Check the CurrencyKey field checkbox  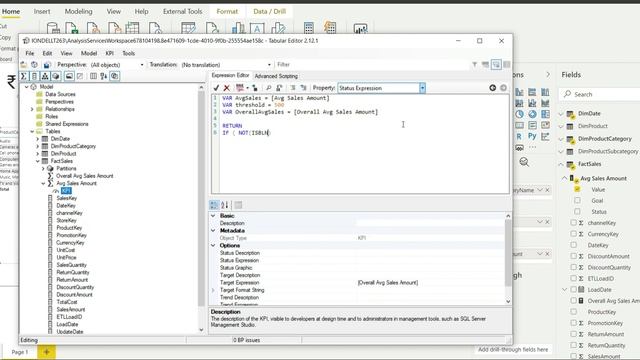pos(573,234)
